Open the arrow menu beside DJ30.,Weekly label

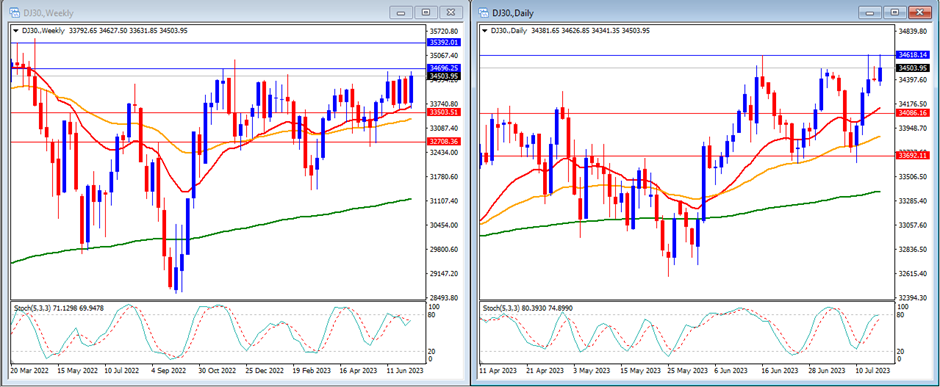(x=16, y=30)
